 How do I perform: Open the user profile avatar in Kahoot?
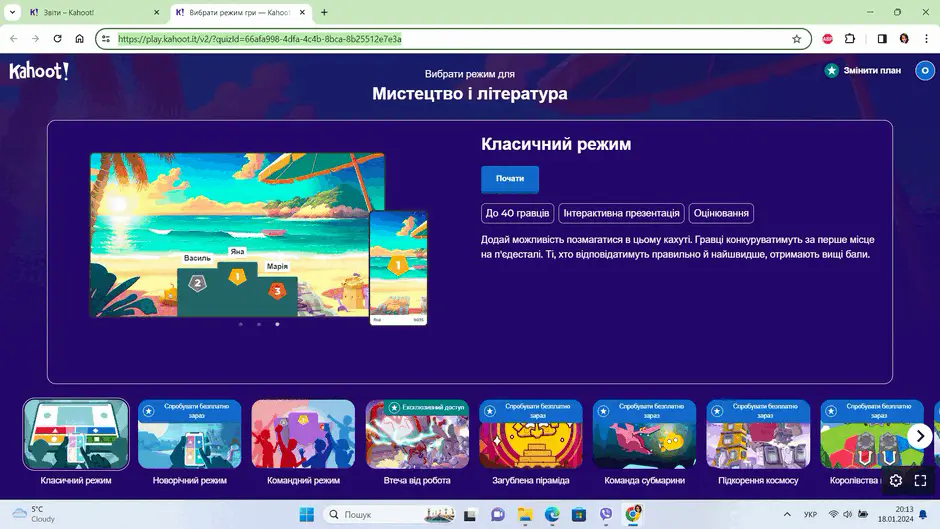click(924, 71)
